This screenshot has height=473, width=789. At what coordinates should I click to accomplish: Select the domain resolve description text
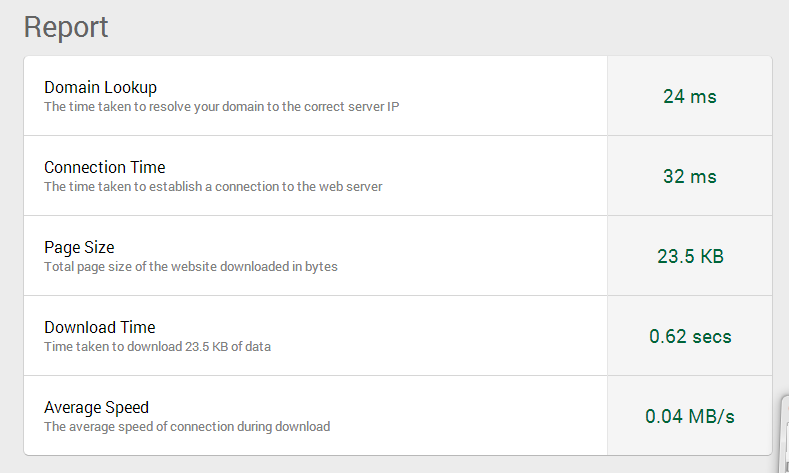click(221, 107)
